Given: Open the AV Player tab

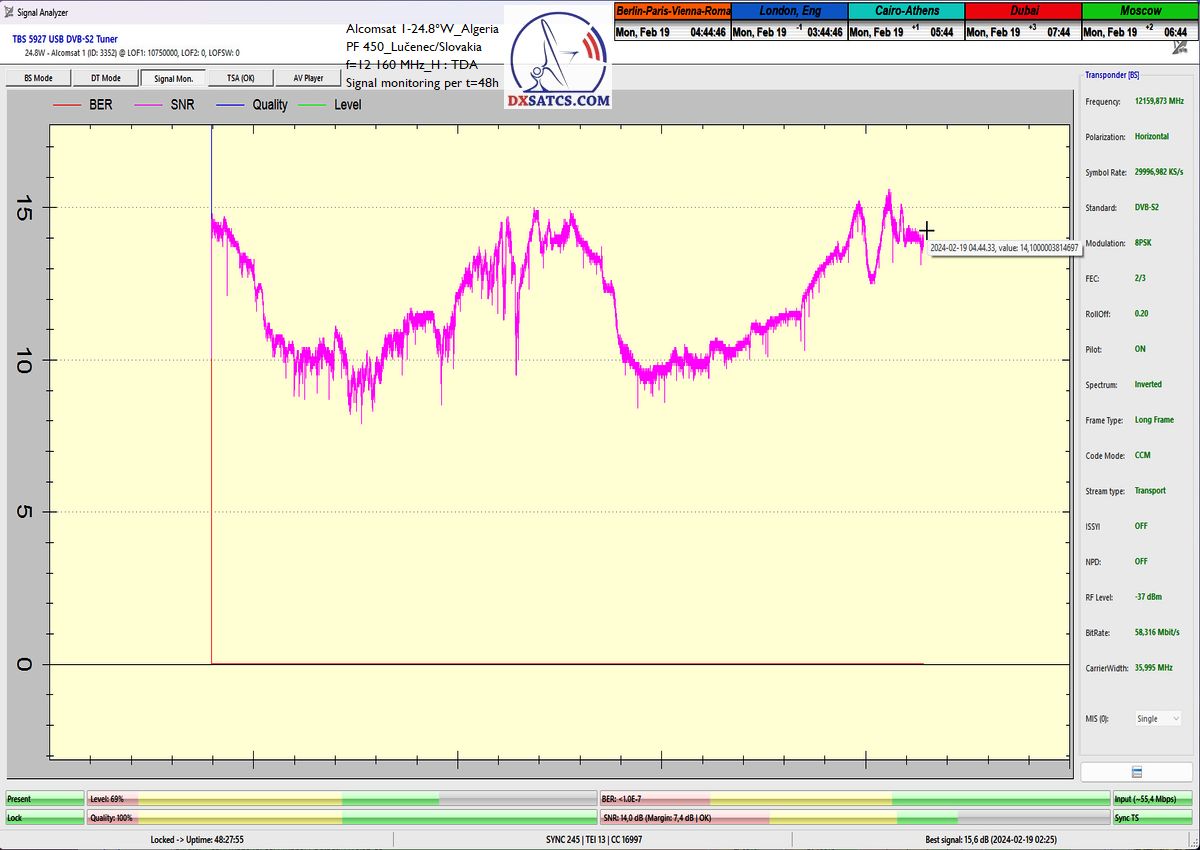Looking at the screenshot, I should (308, 78).
